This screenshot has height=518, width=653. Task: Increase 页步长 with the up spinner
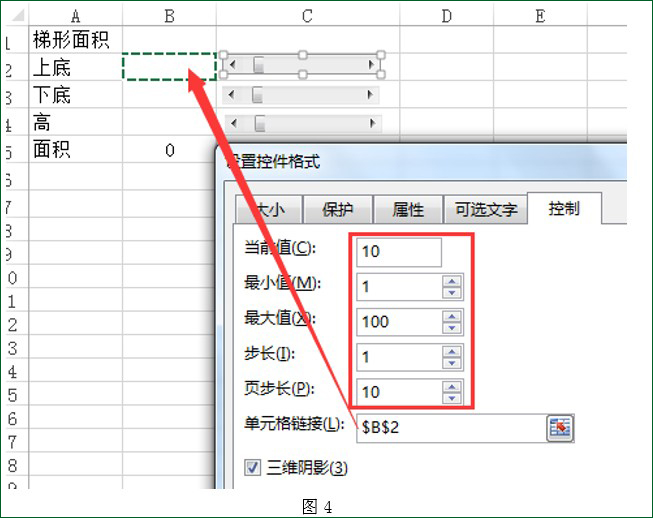(452, 386)
